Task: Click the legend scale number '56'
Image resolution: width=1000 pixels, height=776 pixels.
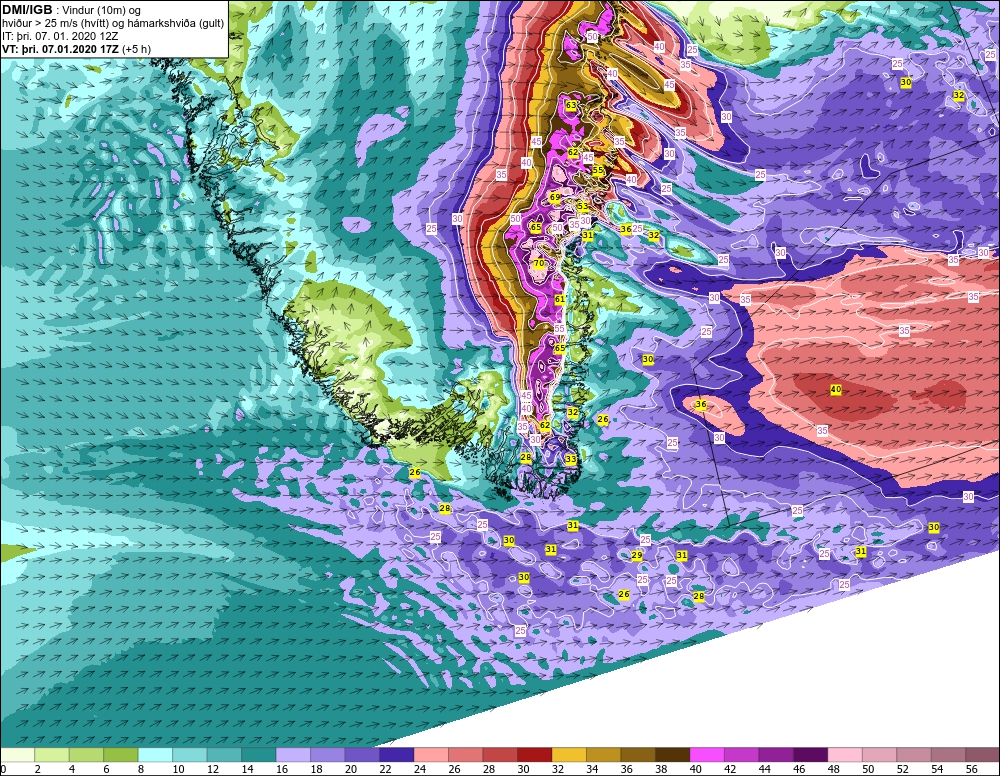Action: click(x=971, y=770)
